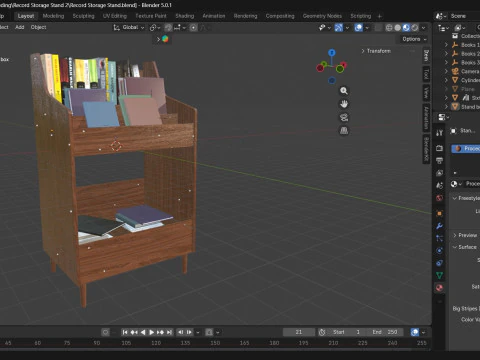The width and height of the screenshot is (480, 360).
Task: Open the Tool properties tab icon
Action: point(439,133)
